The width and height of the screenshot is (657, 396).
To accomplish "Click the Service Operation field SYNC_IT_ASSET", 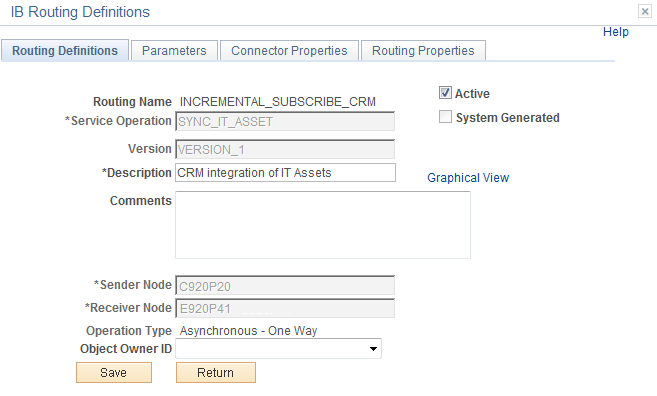I will pos(285,122).
